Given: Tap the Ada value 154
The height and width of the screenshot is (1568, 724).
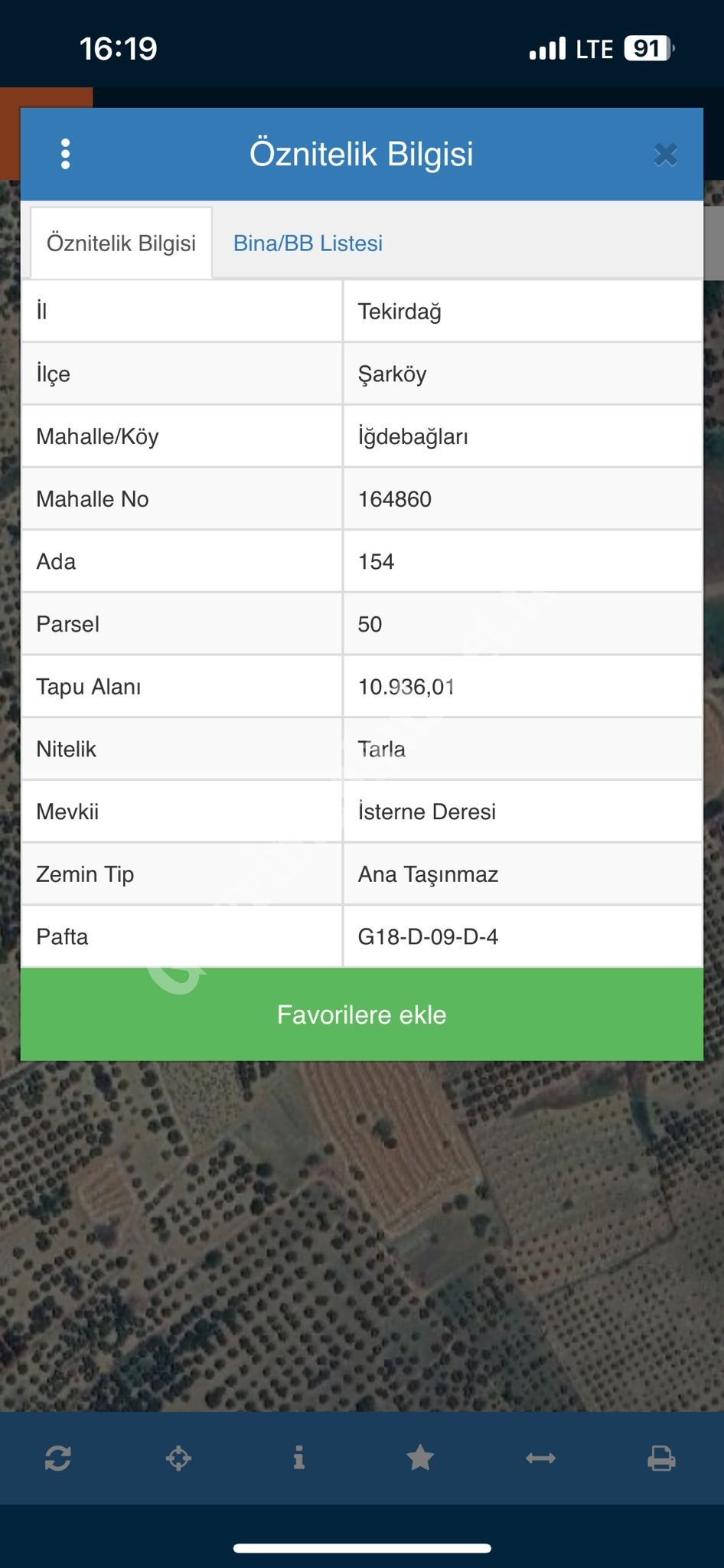Looking at the screenshot, I should (x=377, y=562).
